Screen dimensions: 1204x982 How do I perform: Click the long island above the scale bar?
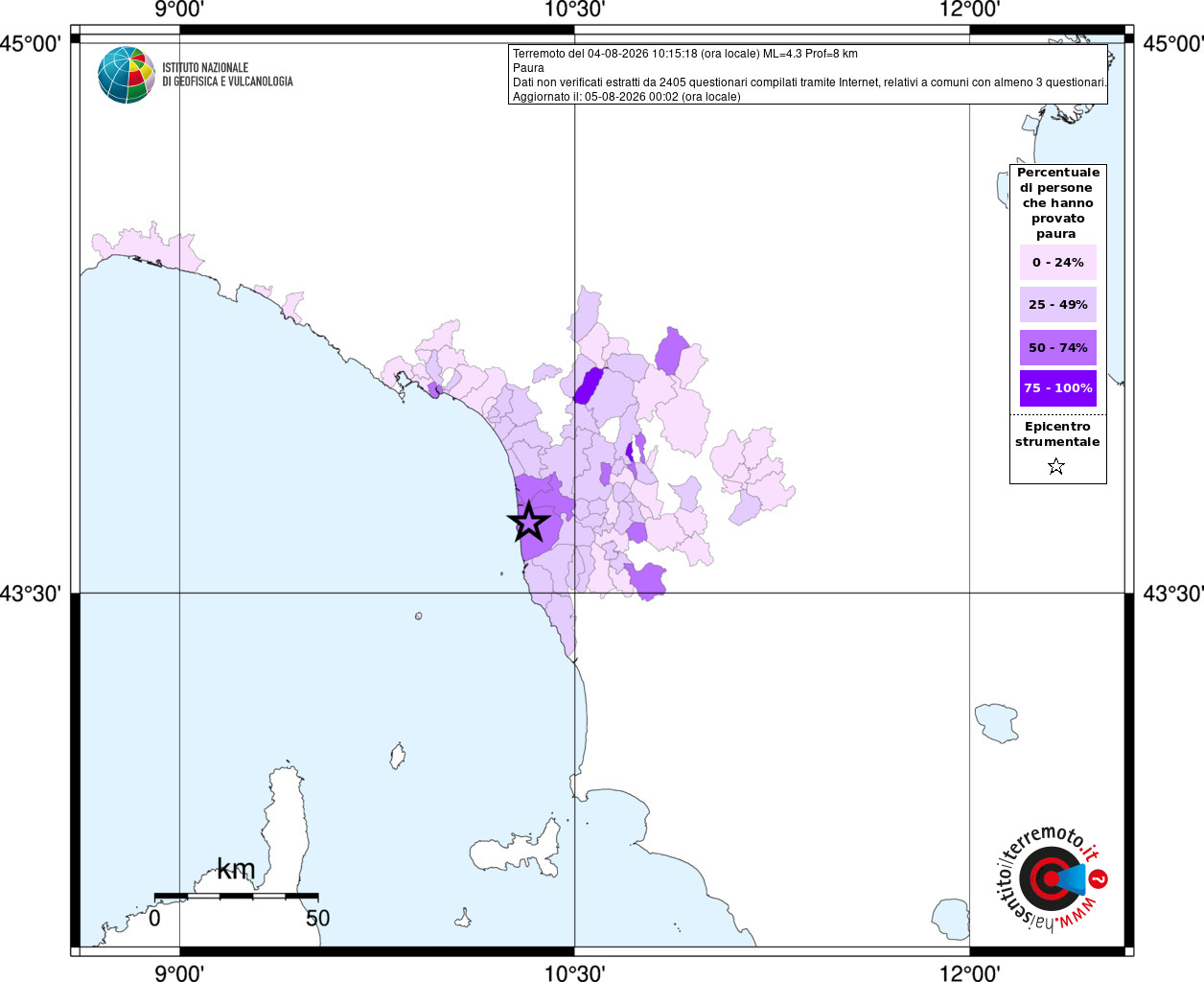pyautogui.click(x=286, y=823)
